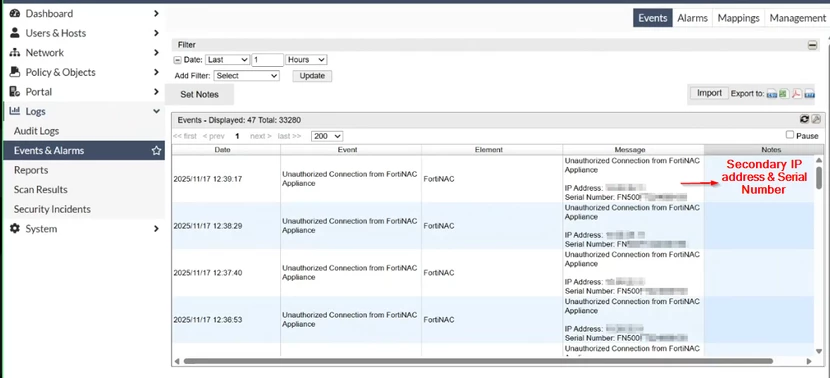Select event row dated 2025/11/17 12:36:53
This screenshot has width=830, height=378.
tap(493, 320)
